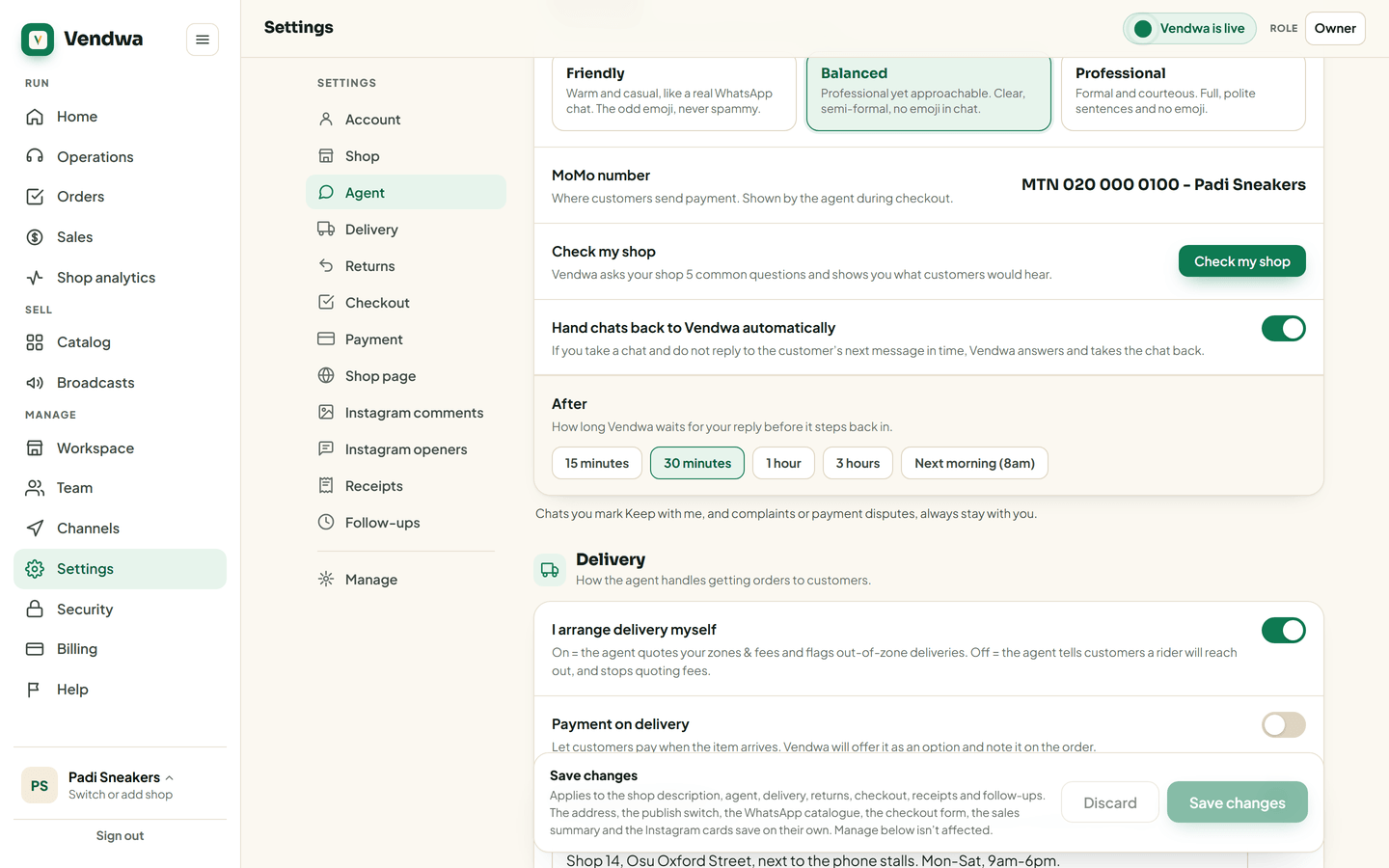Click the Discard button
This screenshot has height=868, width=1389.
(x=1110, y=802)
